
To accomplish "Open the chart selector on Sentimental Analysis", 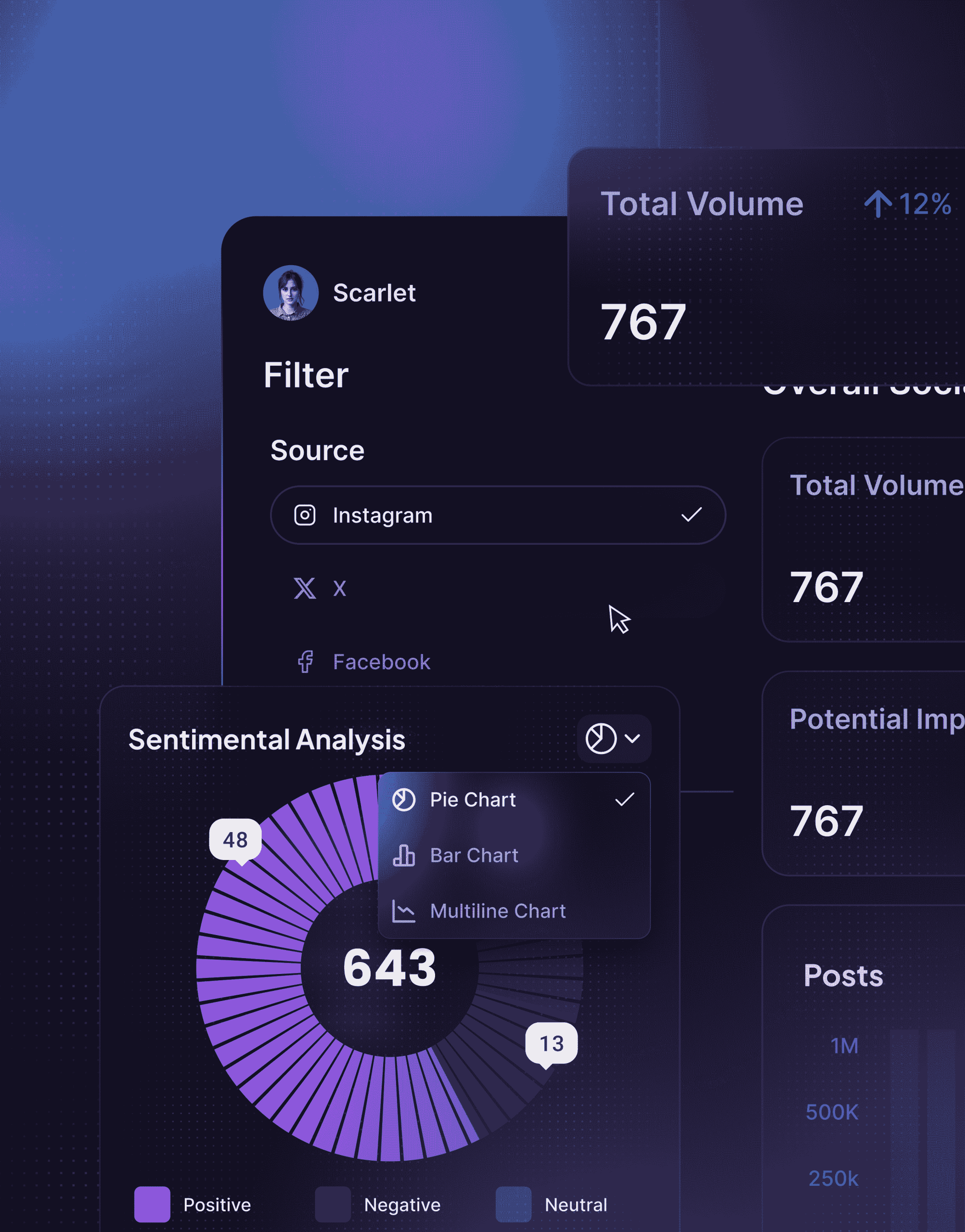I will point(614,738).
